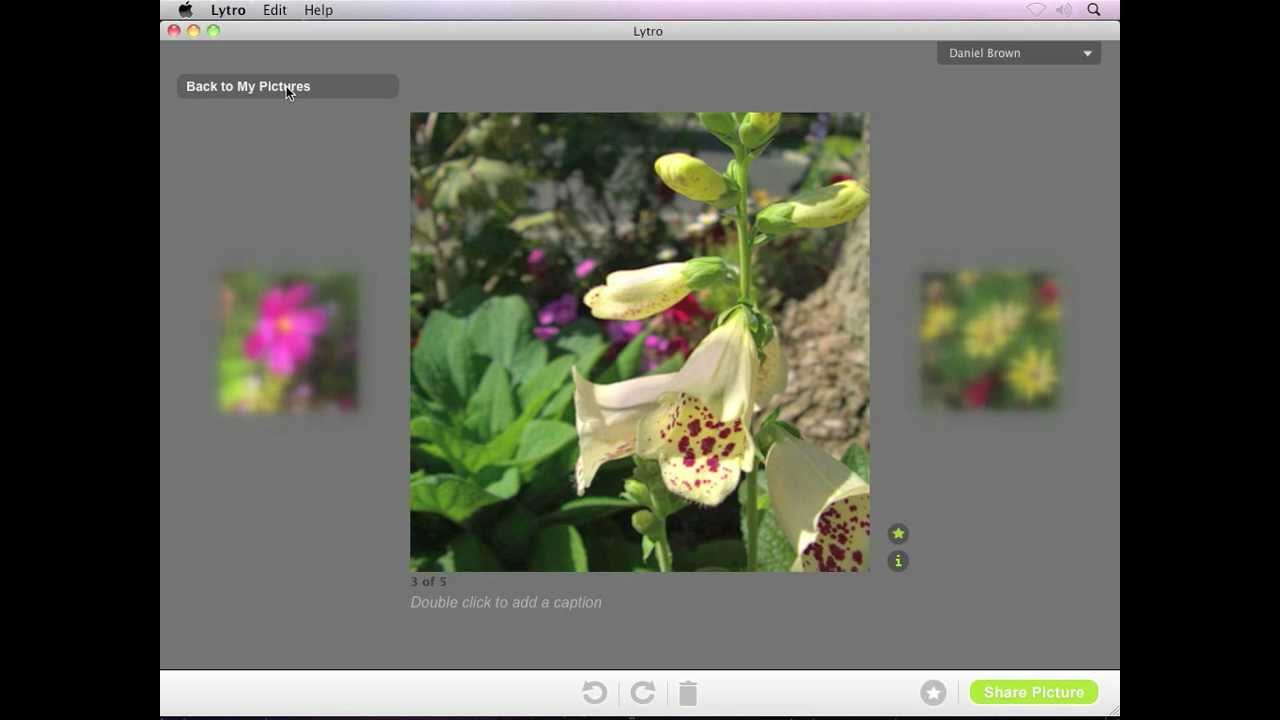1280x720 pixels.
Task: Delete the picture with the trash icon
Action: 688,693
